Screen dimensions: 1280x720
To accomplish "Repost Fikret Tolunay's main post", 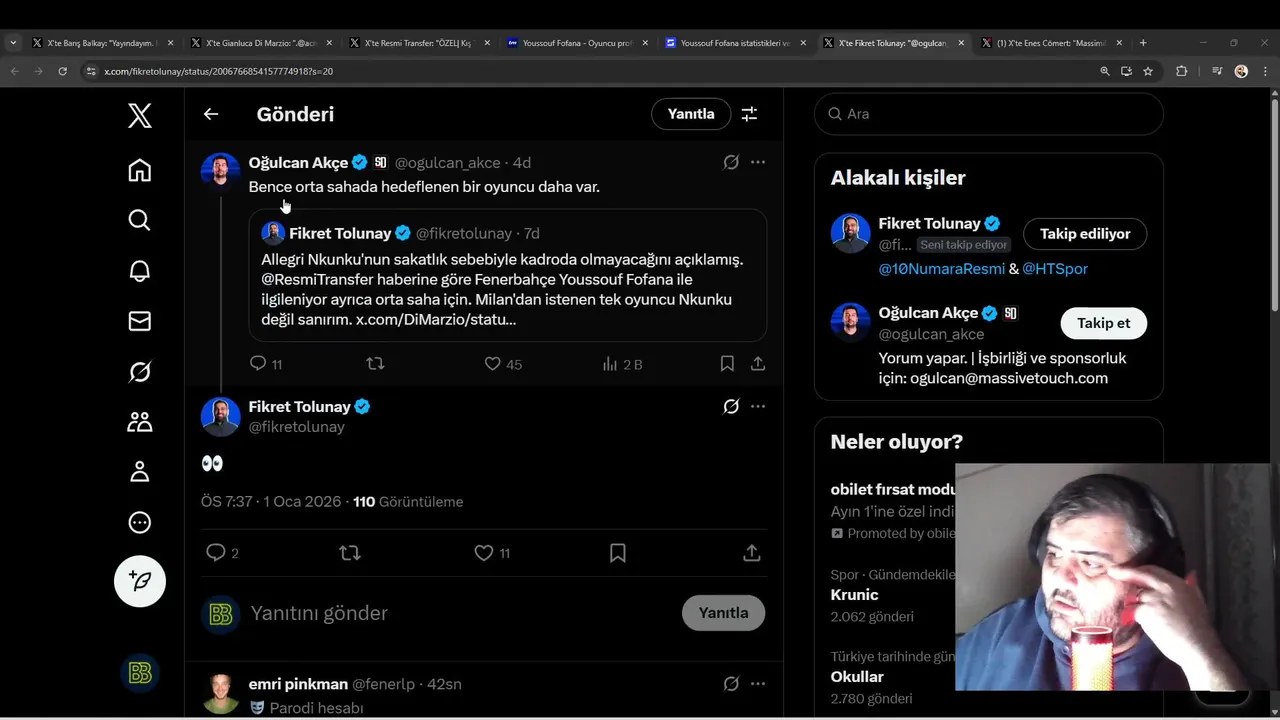I will tap(350, 553).
